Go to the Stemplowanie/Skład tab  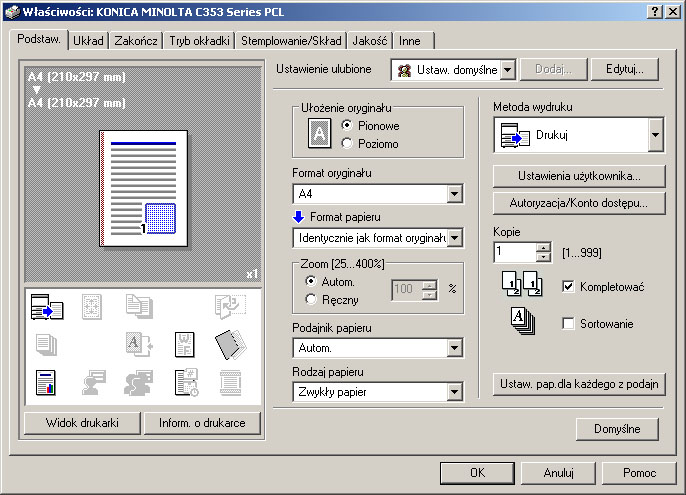(291, 41)
